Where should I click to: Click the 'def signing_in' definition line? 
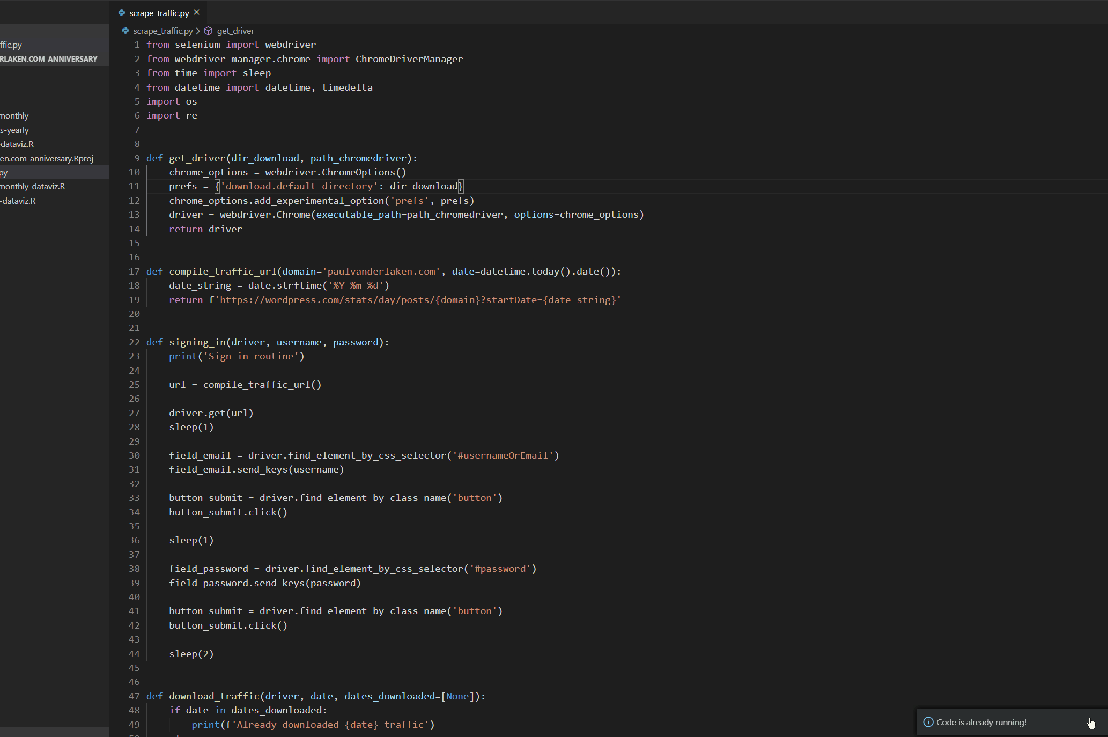268,342
